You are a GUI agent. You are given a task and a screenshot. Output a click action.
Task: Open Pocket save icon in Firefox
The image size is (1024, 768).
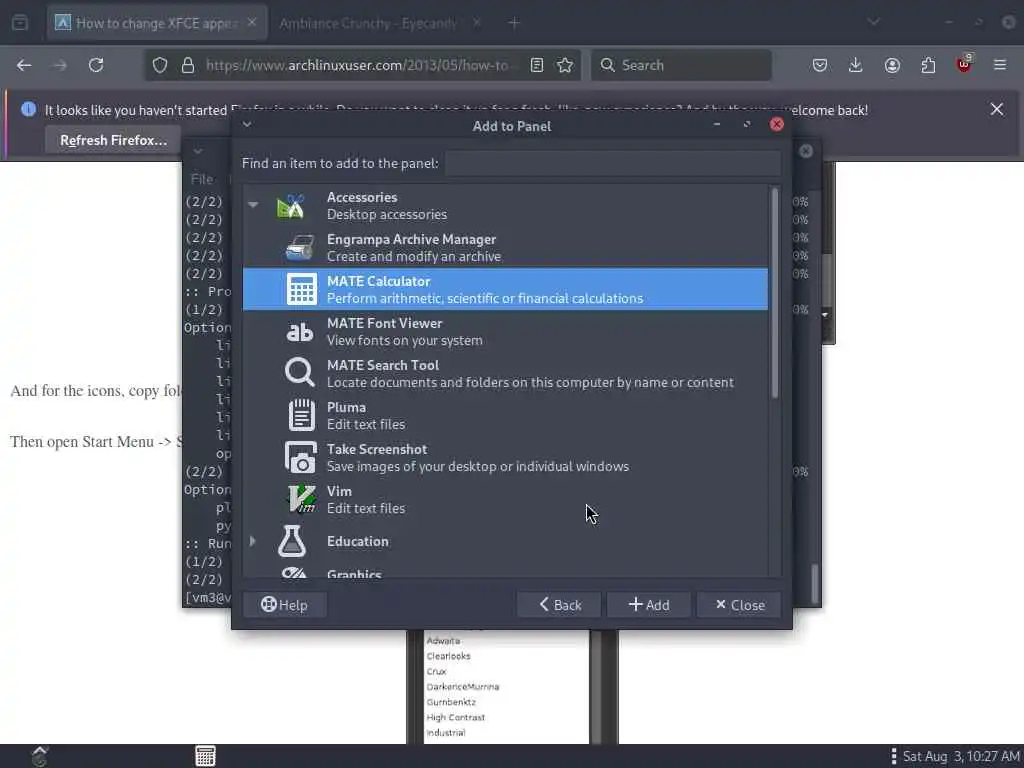pos(820,65)
